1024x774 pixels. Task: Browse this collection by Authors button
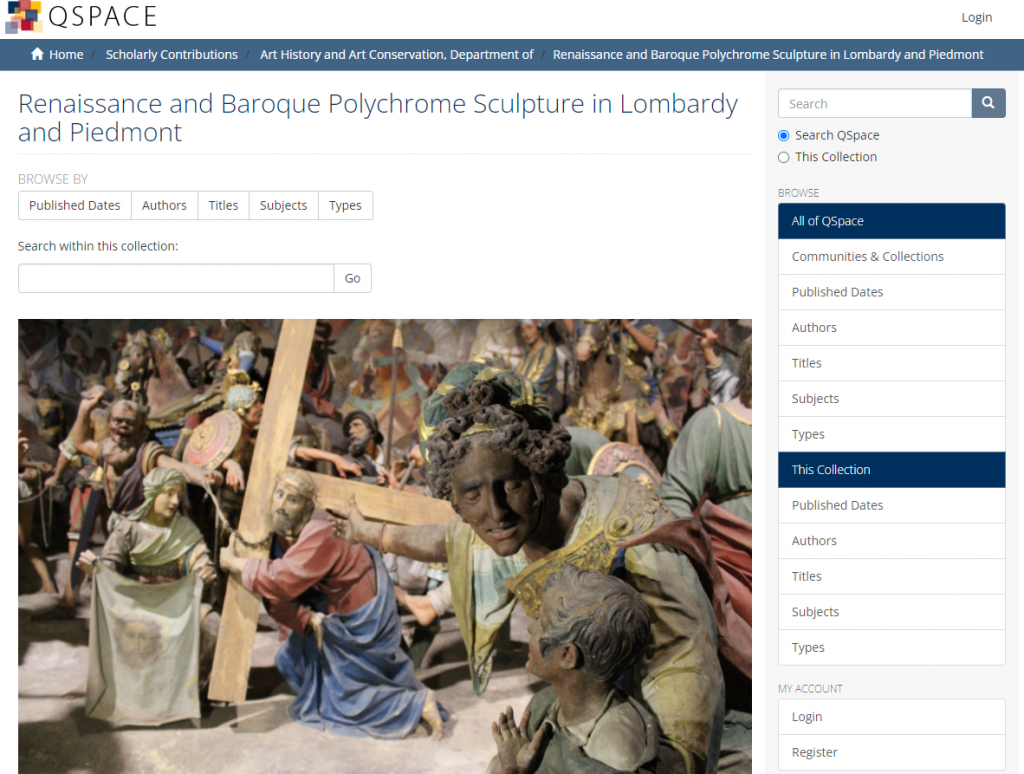pos(164,205)
